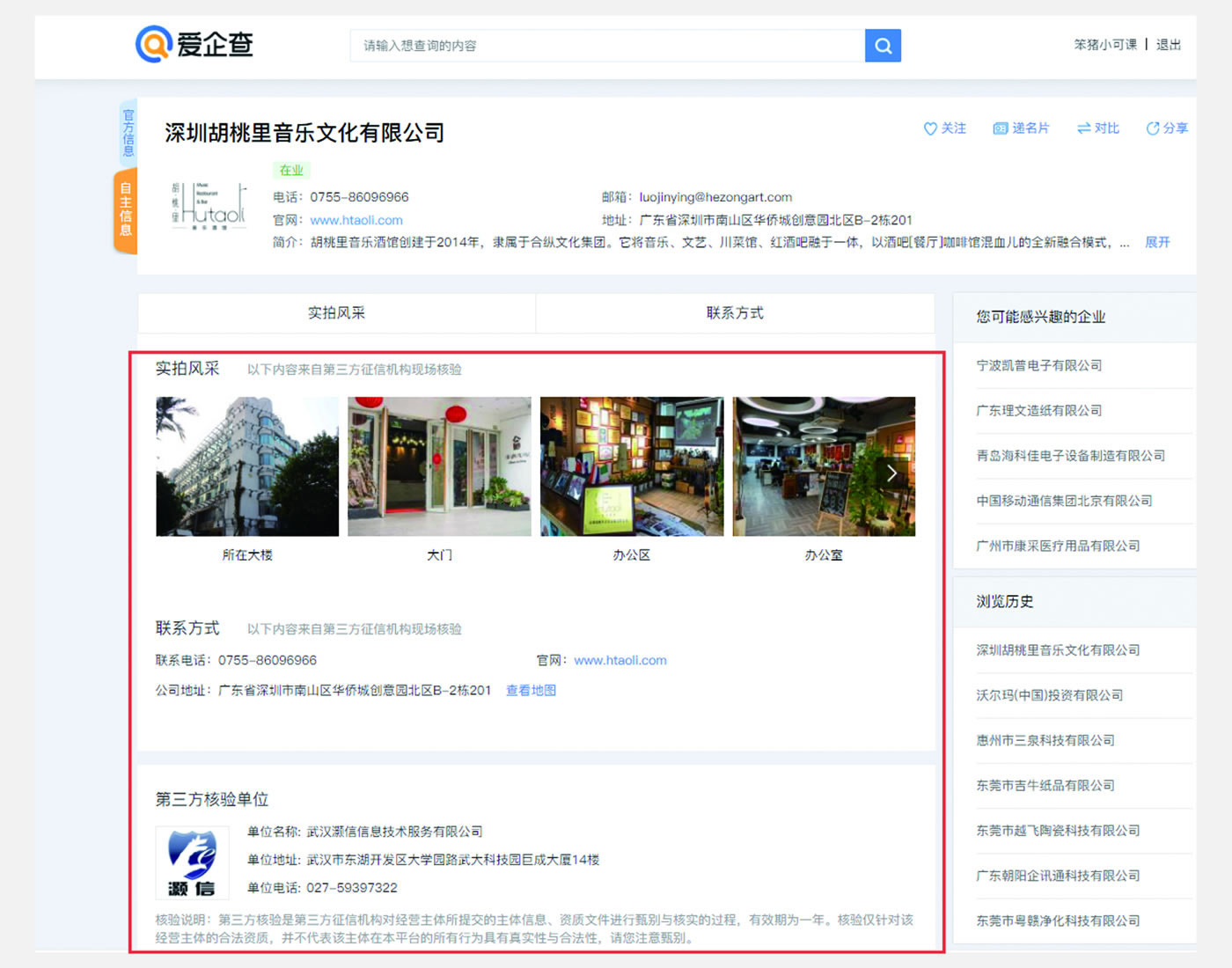
Task: Open 东莞市吉牛纸品有限公司 in history
Action: tap(1045, 785)
